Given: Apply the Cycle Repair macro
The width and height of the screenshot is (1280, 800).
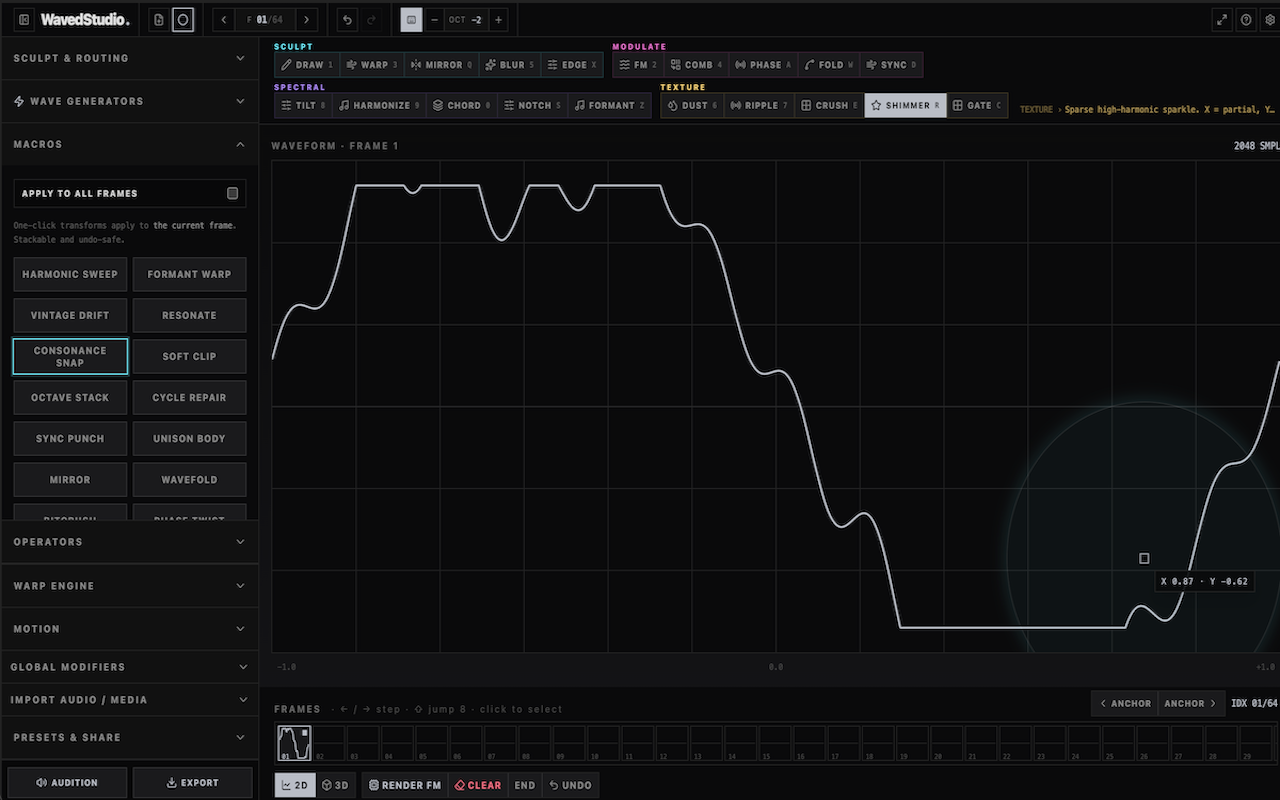Looking at the screenshot, I should (189, 397).
